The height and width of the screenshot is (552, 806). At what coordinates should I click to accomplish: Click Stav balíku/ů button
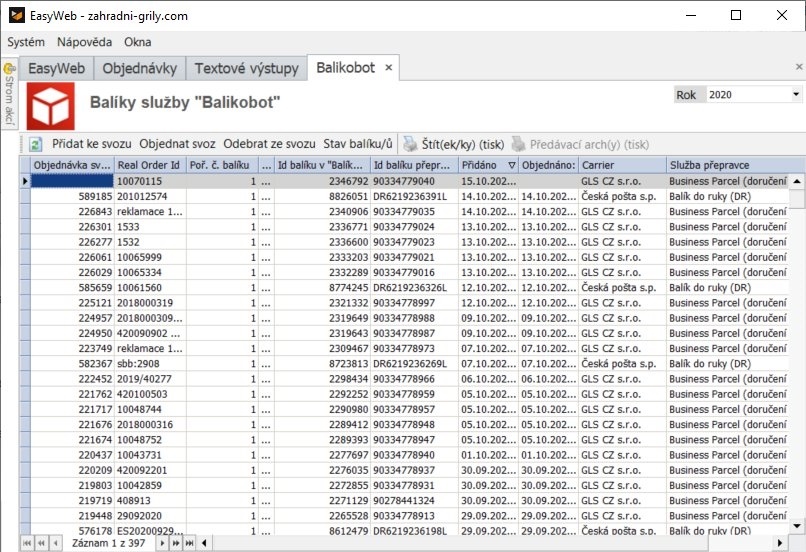(x=358, y=144)
